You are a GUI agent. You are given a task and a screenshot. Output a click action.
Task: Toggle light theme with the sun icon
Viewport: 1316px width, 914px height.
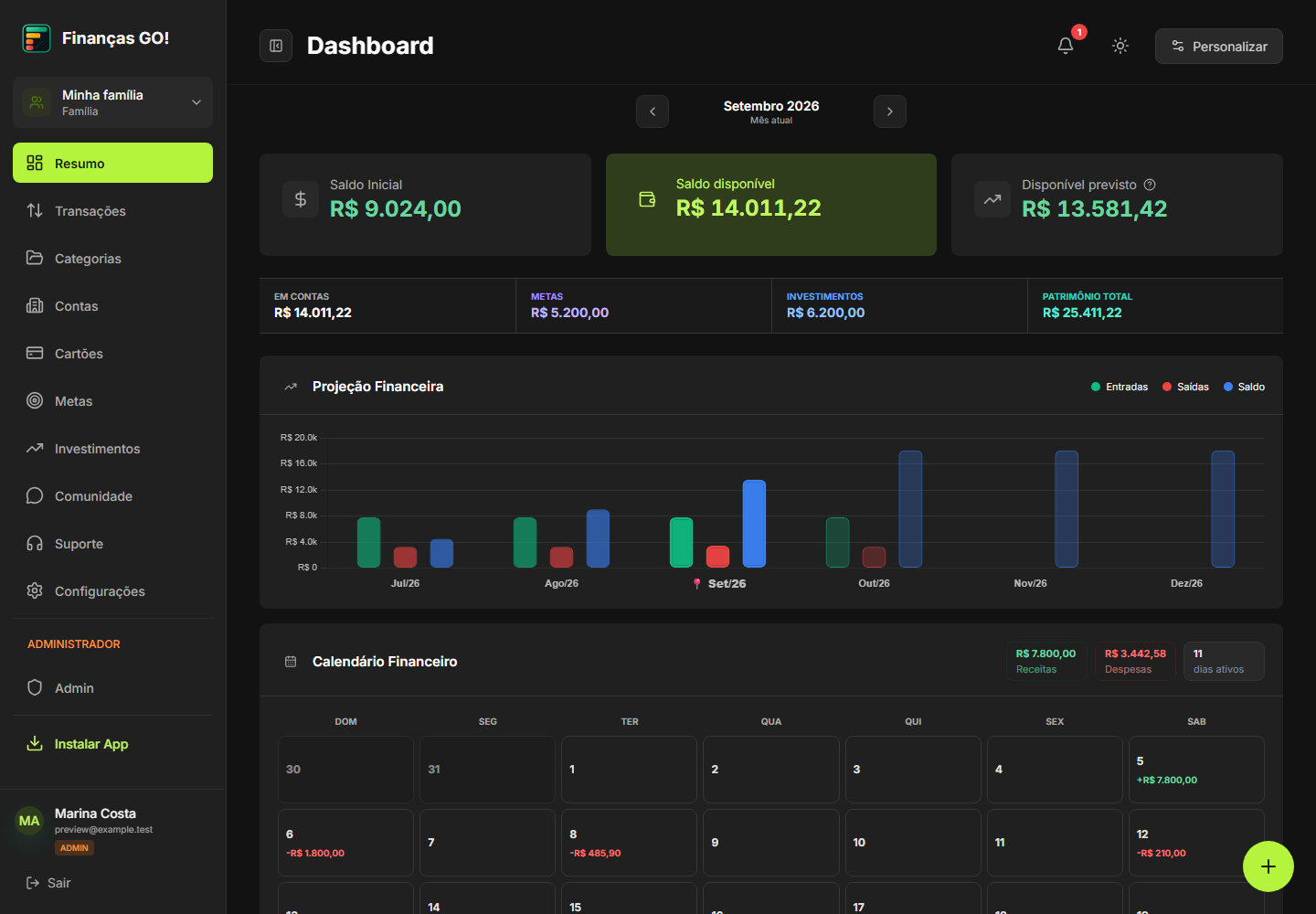(x=1120, y=46)
